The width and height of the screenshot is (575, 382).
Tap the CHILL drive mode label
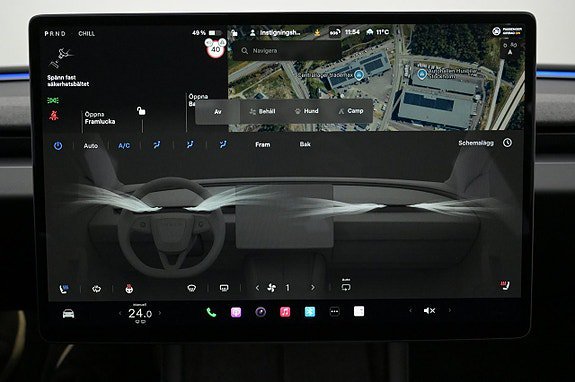[87, 33]
